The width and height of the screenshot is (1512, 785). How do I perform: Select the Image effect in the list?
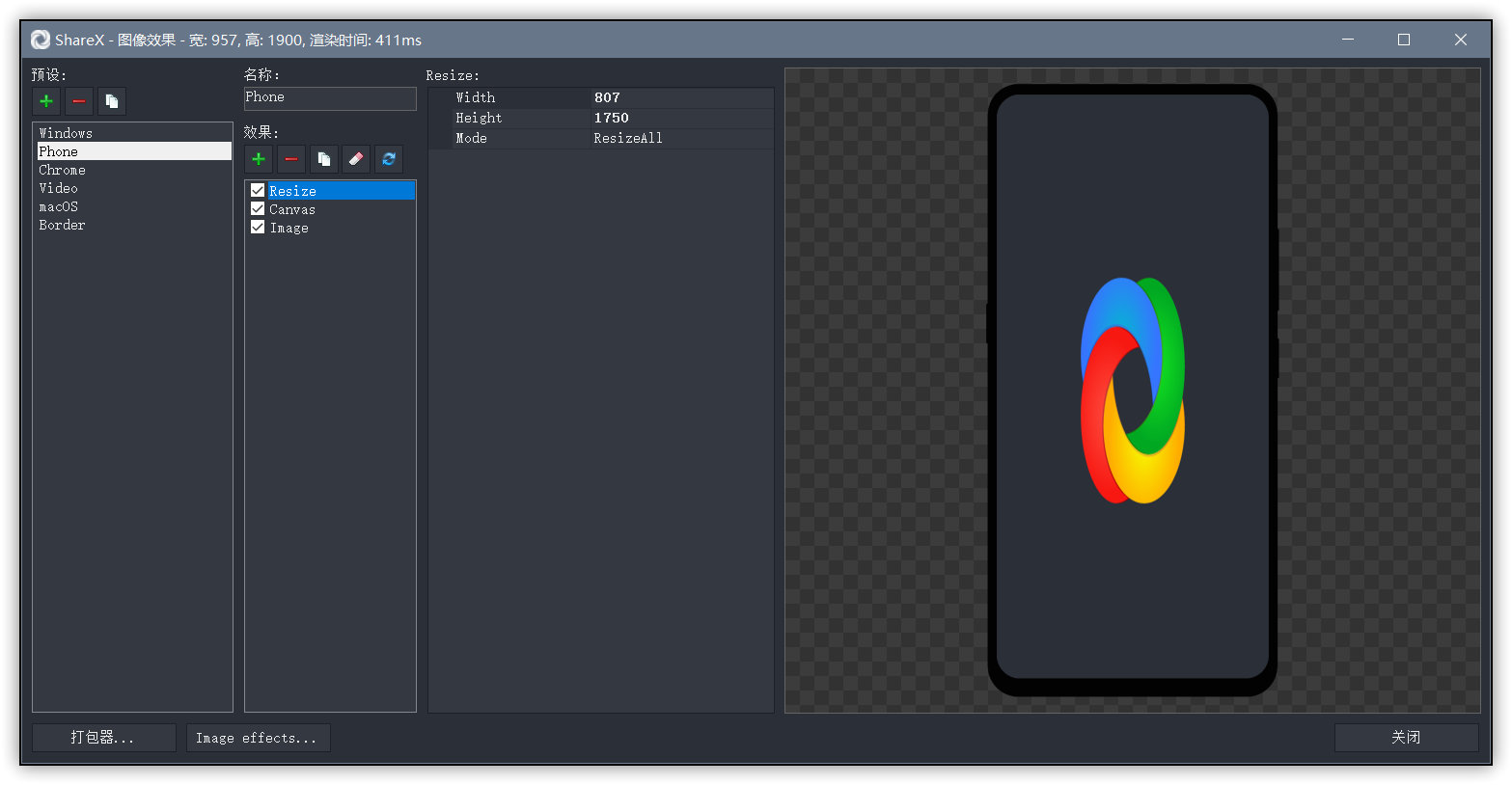point(341,228)
